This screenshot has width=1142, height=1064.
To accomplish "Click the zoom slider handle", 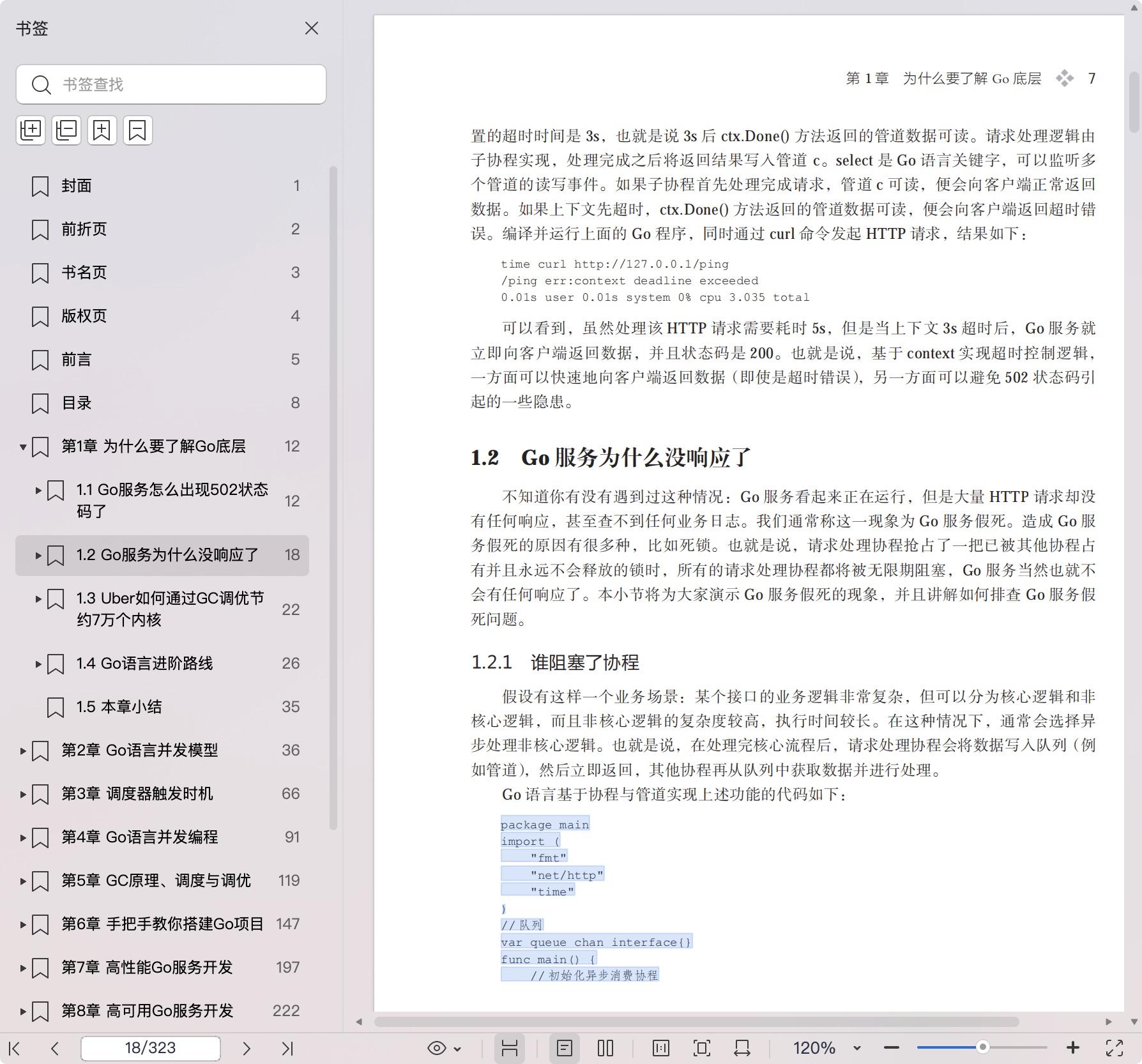I will click(983, 1047).
